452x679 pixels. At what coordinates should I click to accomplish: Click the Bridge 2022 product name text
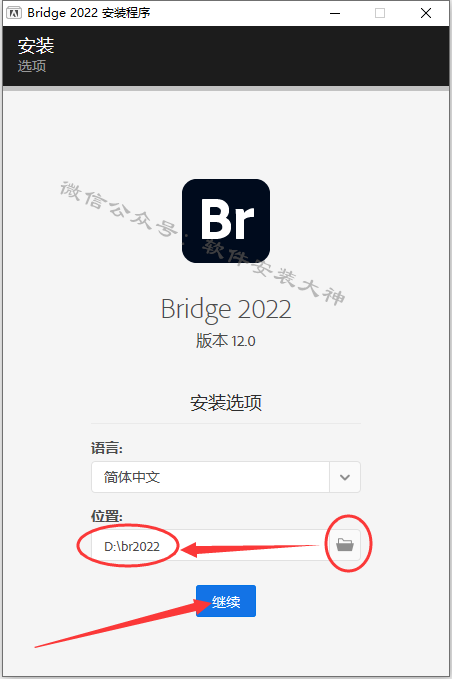click(x=226, y=309)
